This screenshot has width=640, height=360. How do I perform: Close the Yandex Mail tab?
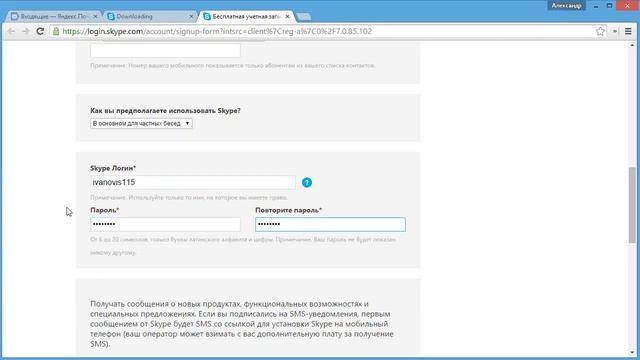tap(95, 16)
